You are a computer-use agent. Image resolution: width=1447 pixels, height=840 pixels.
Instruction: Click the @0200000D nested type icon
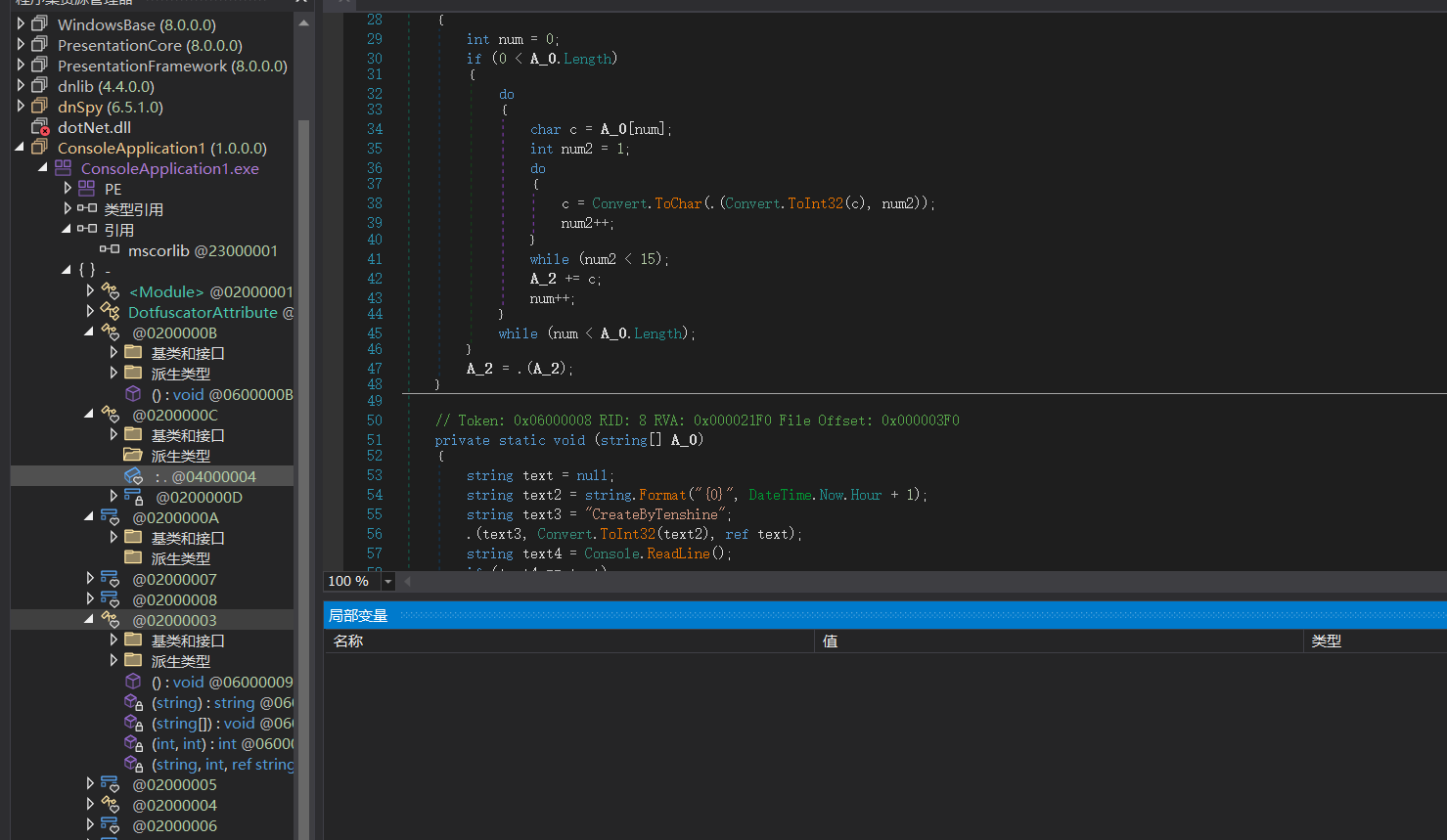(x=133, y=497)
